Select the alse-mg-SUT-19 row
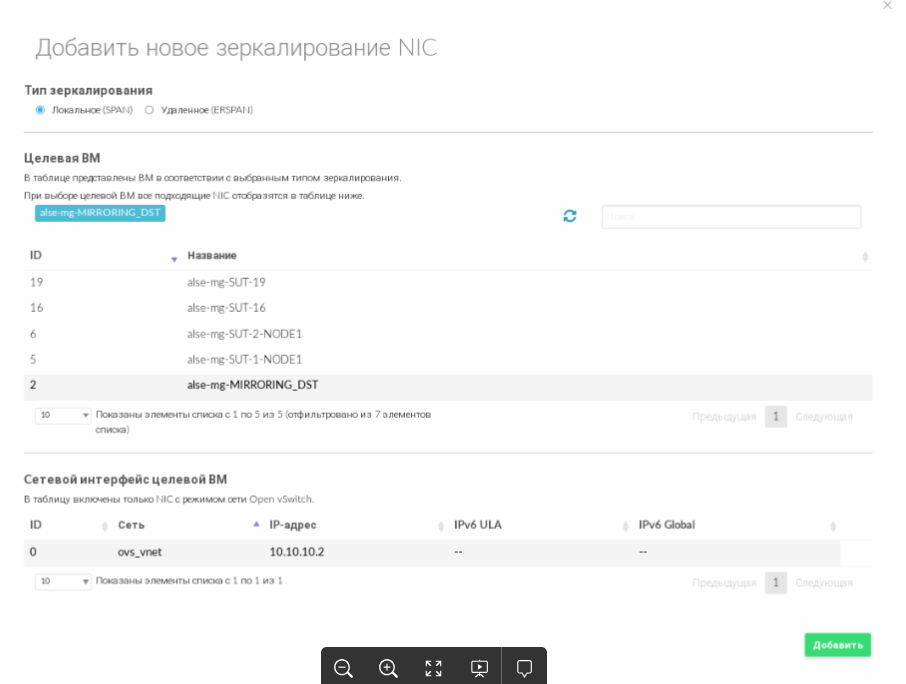Screen dimensions: 906x684 tap(448, 282)
